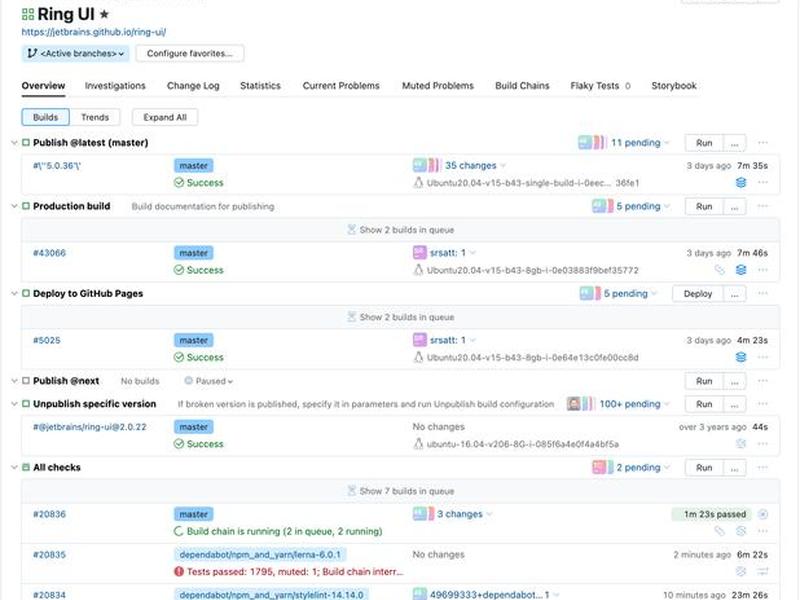Show 2 builds in queue under Production build

tap(401, 230)
